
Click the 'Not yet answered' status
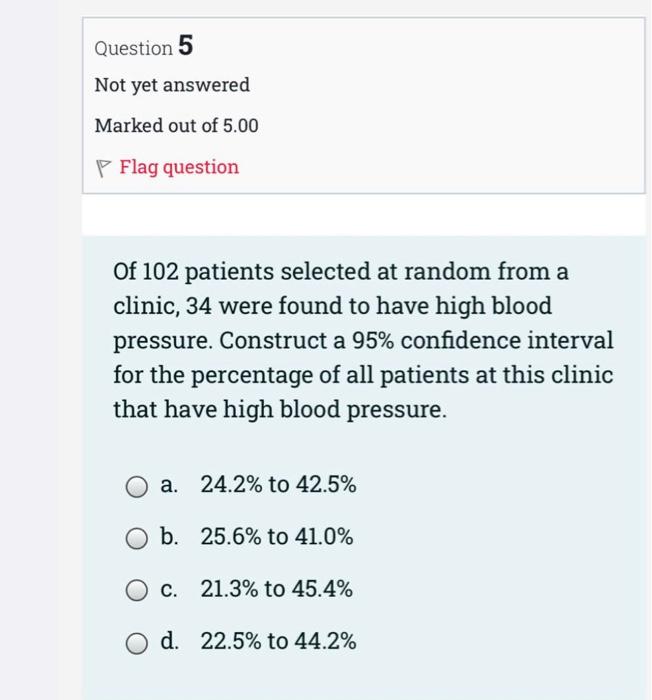pos(172,86)
